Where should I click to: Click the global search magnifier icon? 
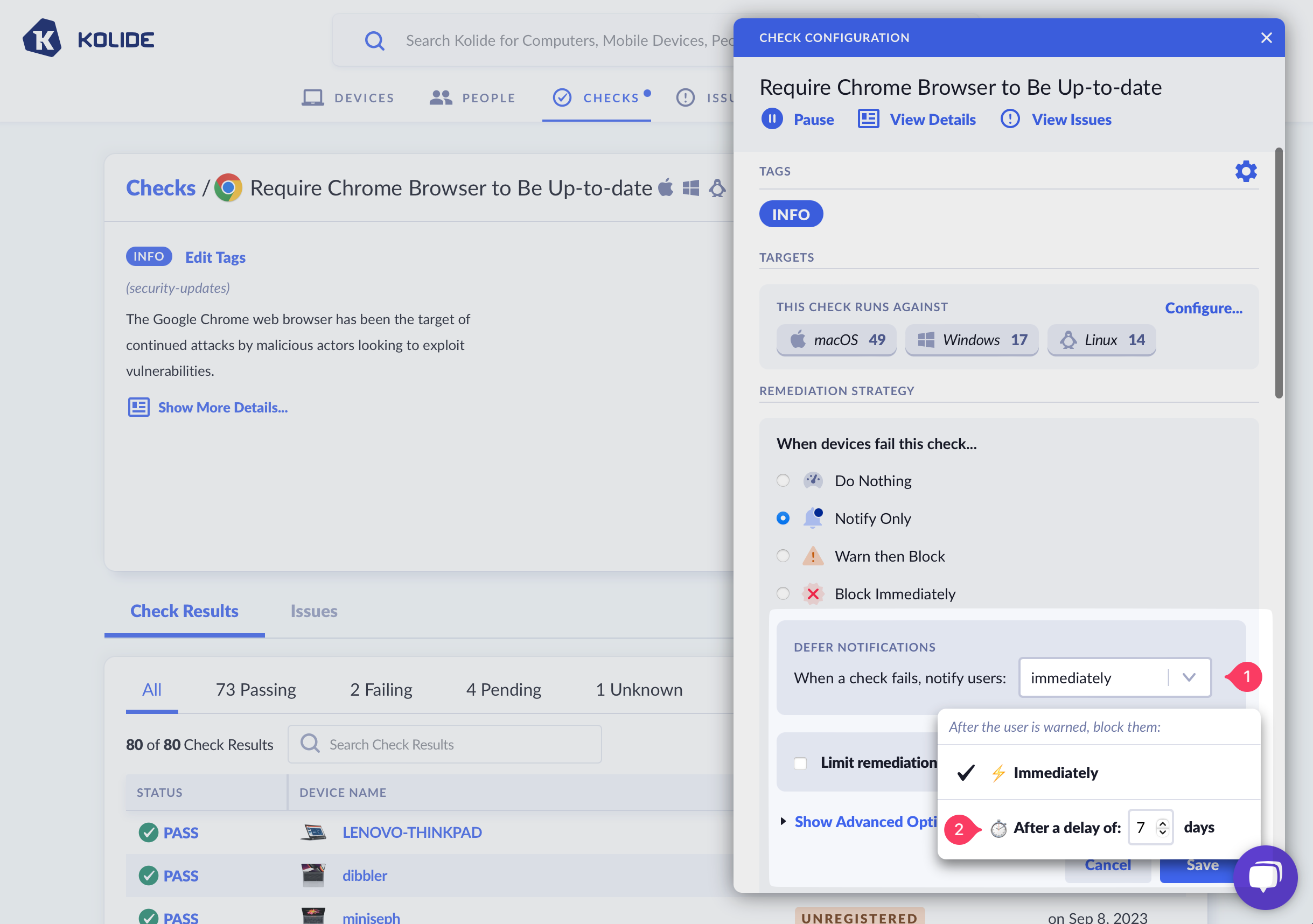coord(375,40)
